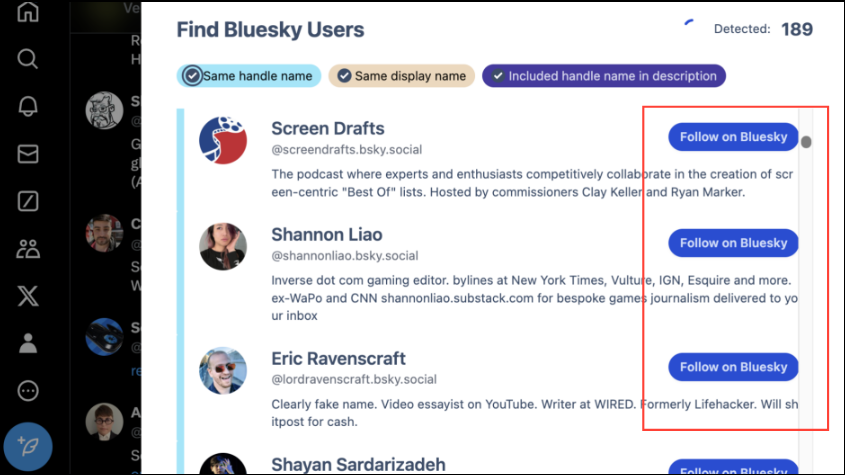Image resolution: width=845 pixels, height=475 pixels.
Task: Open the X Premium logo icon
Action: click(x=28, y=296)
